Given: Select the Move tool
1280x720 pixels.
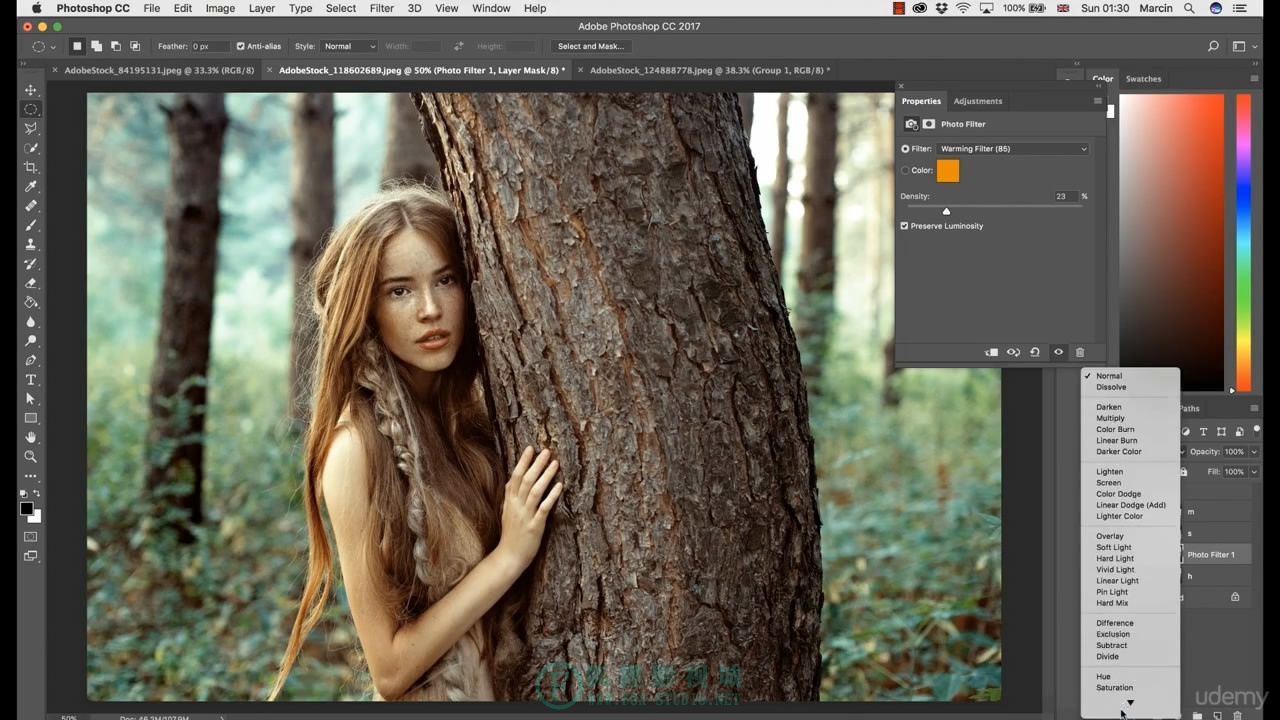Looking at the screenshot, I should click(x=31, y=90).
